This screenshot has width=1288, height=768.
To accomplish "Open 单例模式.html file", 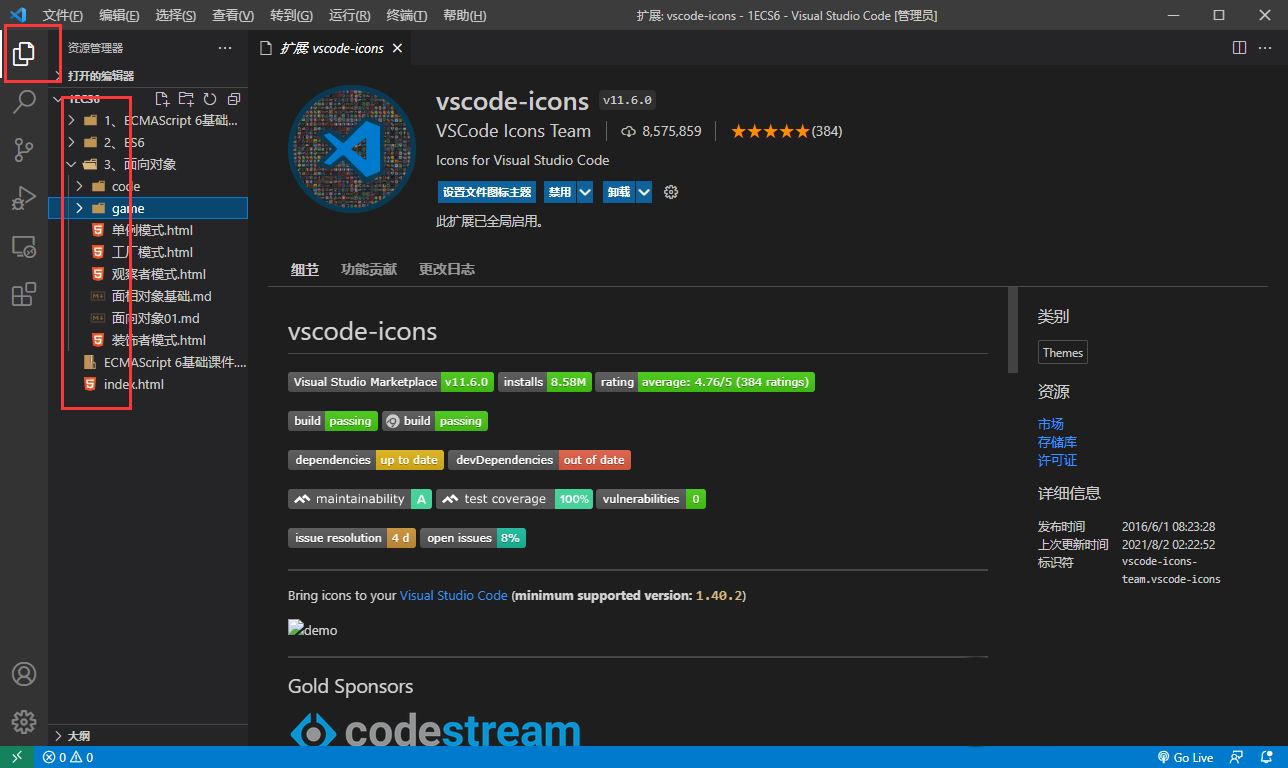I will [x=148, y=230].
